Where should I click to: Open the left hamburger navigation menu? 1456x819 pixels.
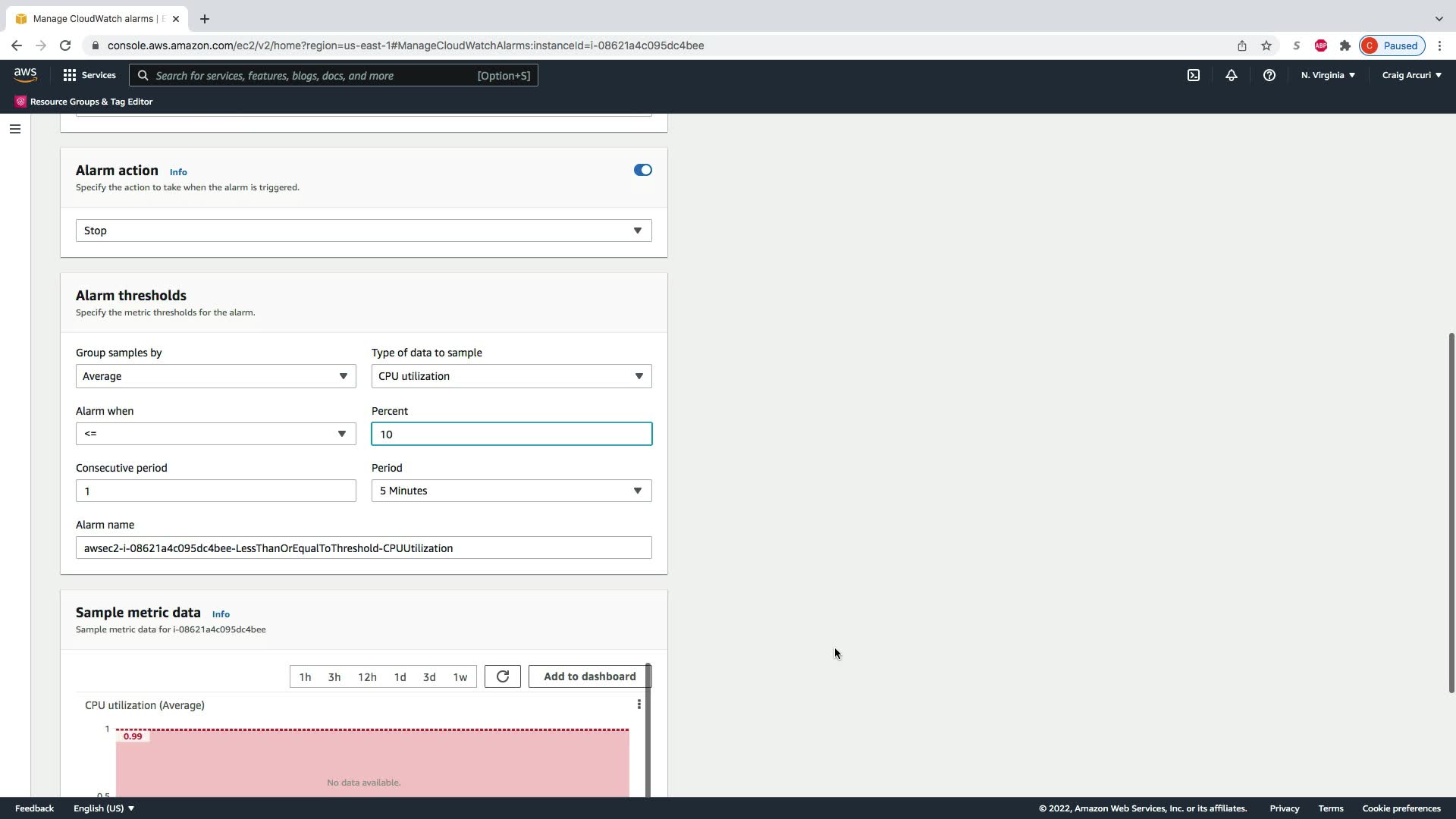coord(14,129)
